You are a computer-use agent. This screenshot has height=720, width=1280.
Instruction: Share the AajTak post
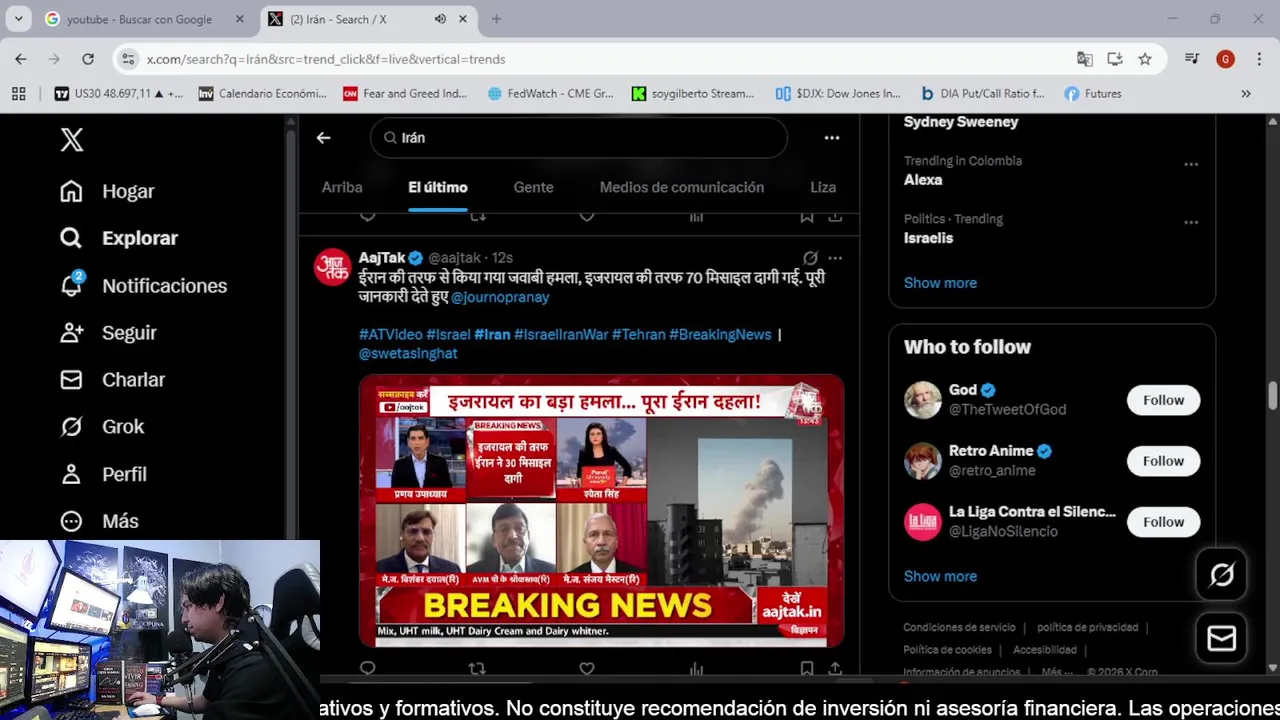point(835,668)
